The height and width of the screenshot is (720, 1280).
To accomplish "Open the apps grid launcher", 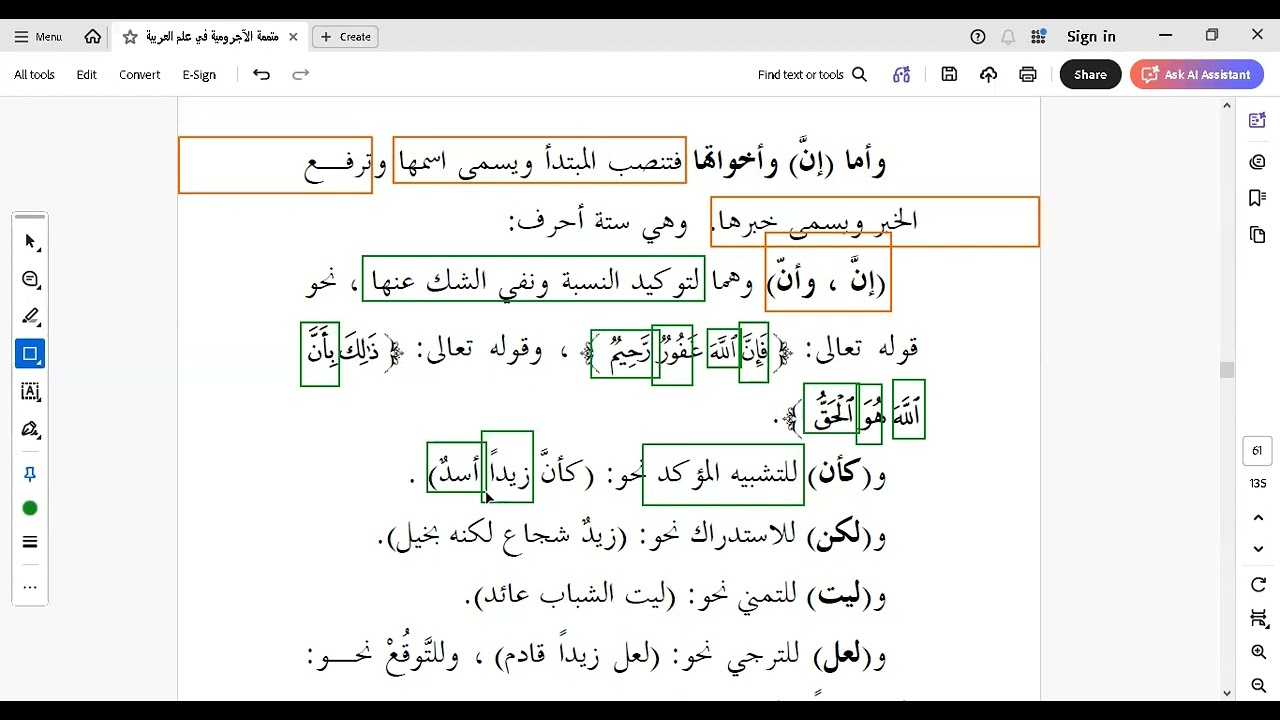I will [1038, 37].
